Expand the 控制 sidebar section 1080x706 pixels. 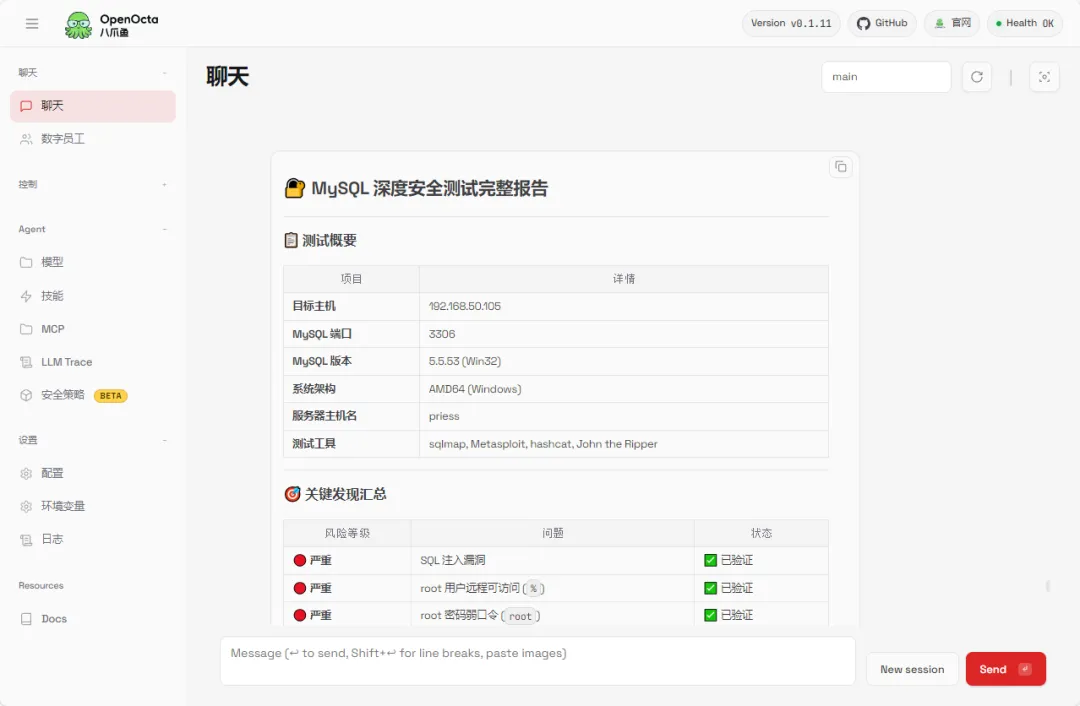(165, 185)
